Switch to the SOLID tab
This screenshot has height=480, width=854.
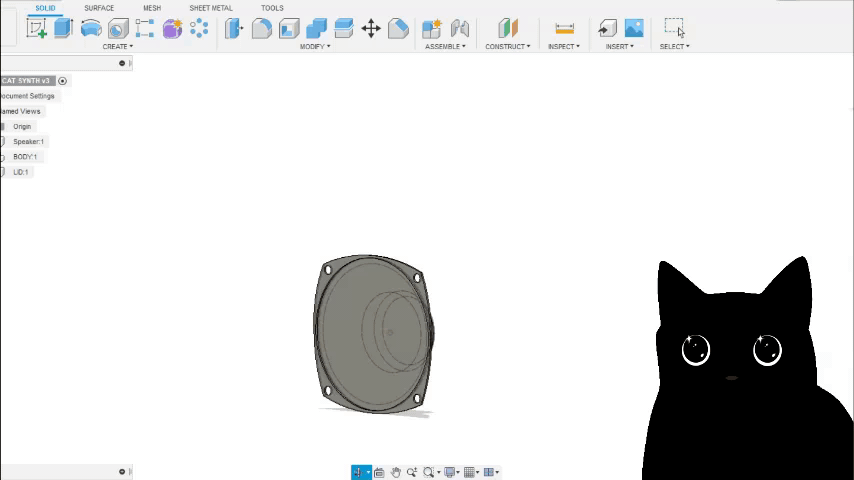(45, 8)
